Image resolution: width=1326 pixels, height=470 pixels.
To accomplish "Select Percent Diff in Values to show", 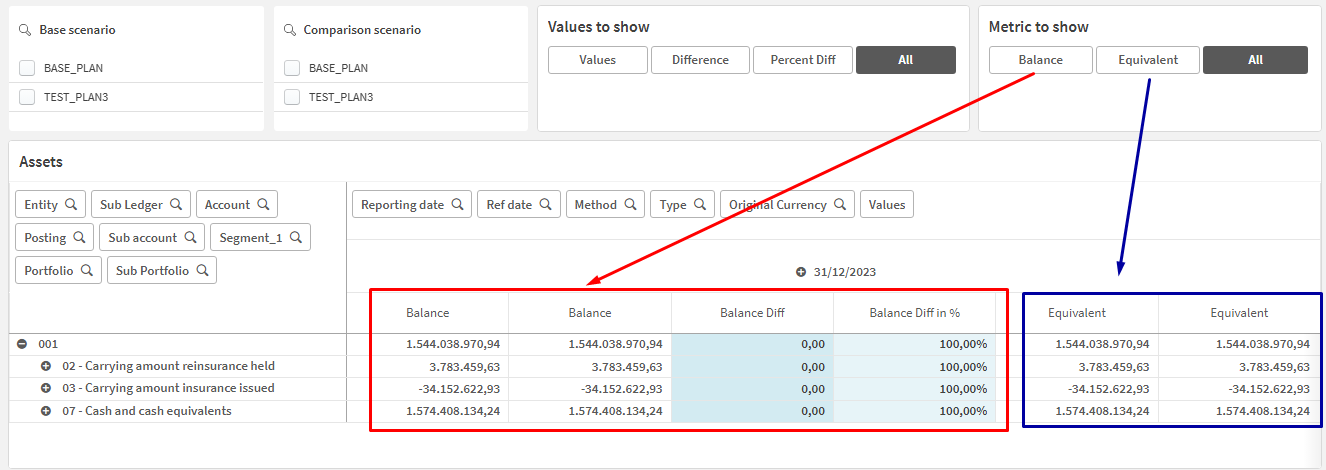I will 802,60.
